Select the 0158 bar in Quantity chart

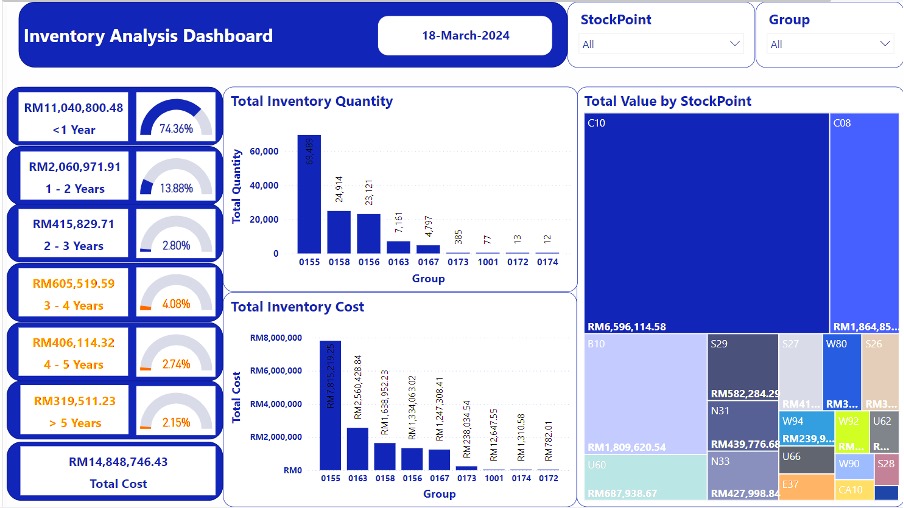[339, 231]
